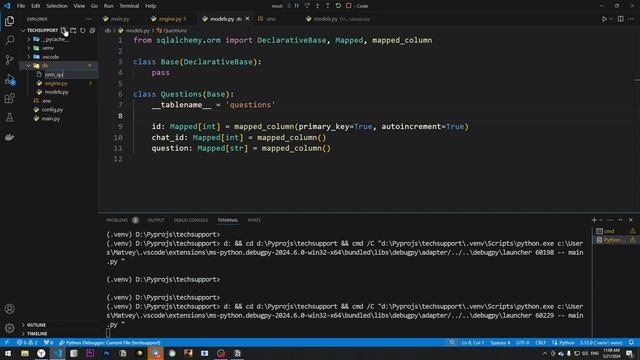Open the Help menu
Screen dimensions: 640x360
tap(151, 6)
